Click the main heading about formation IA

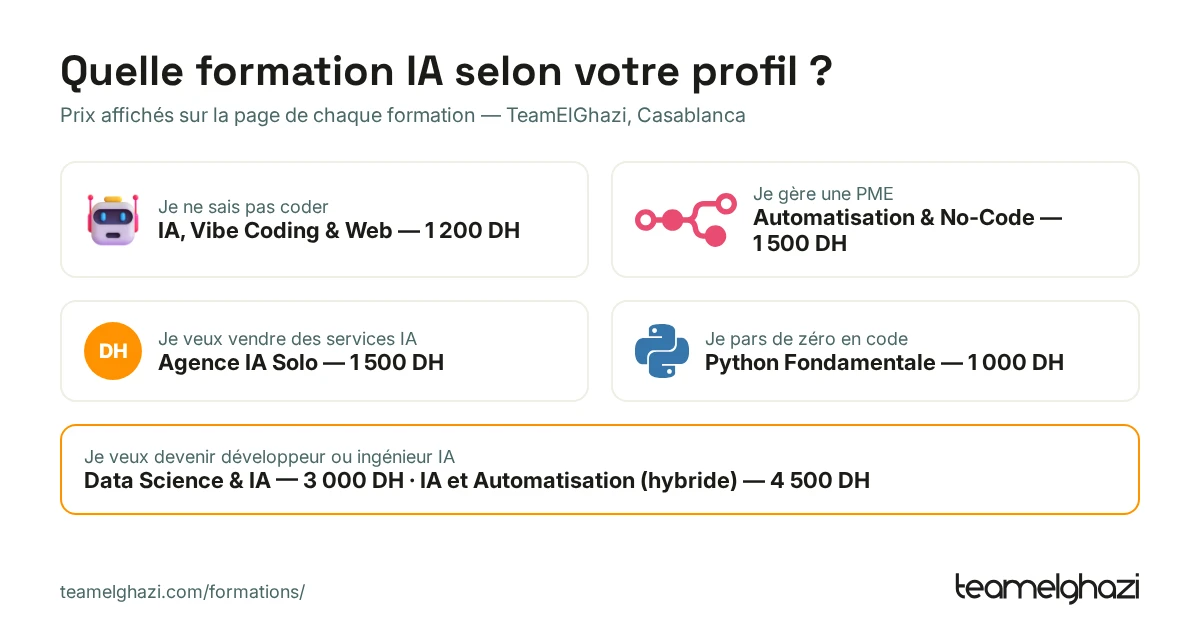445,72
